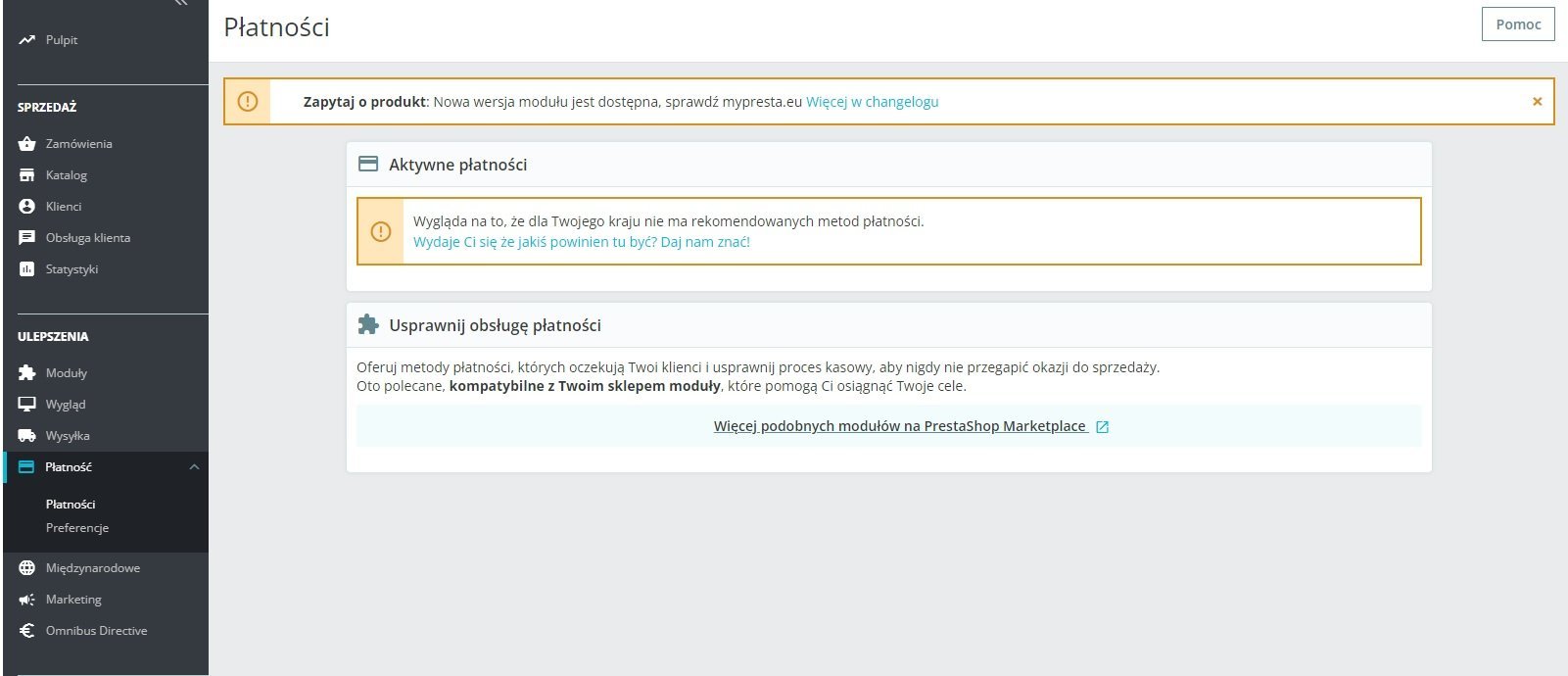This screenshot has width=1568, height=676.
Task: Open the Katalog menu
Action: [x=66, y=175]
